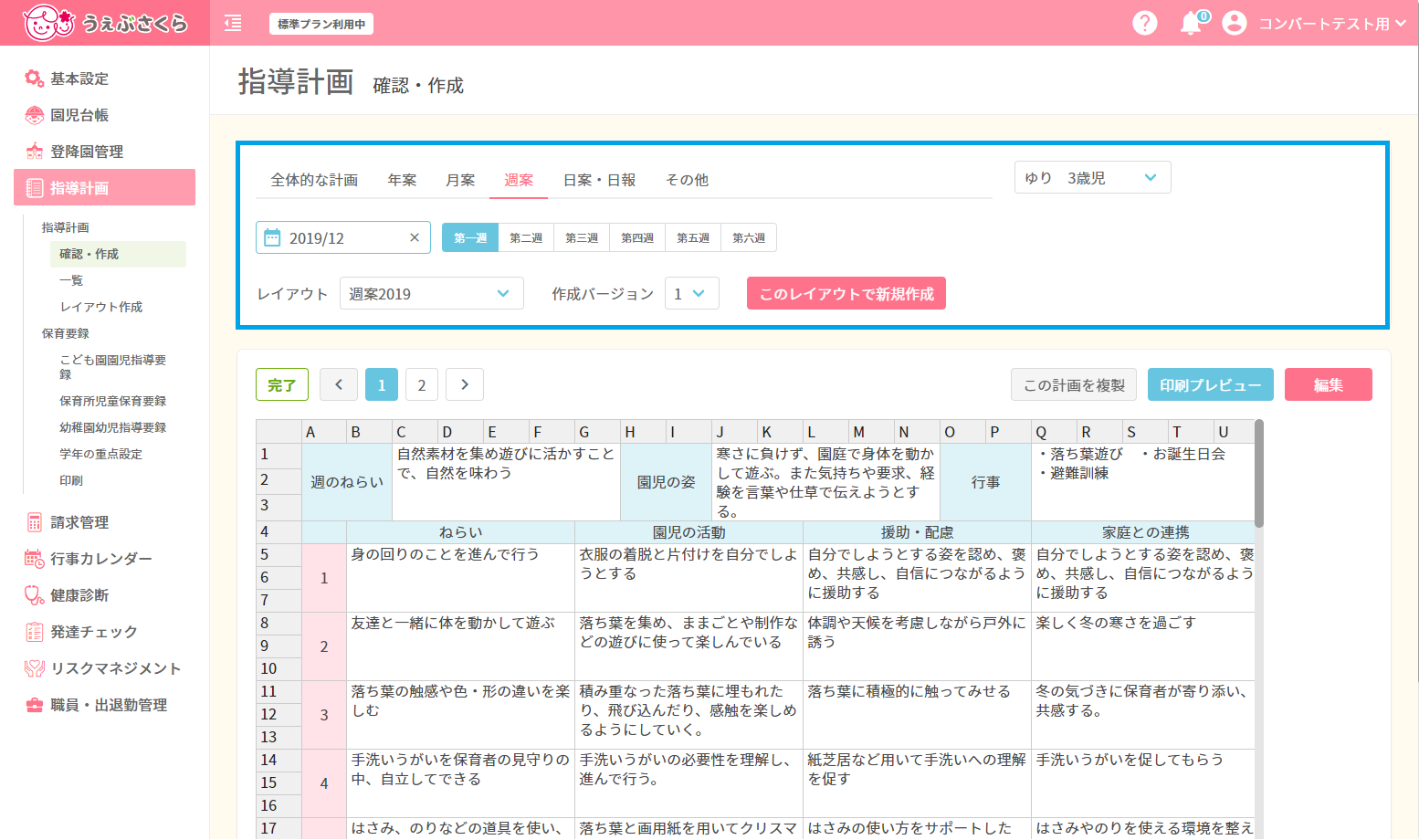Switch to the 月案 tab
Image resolution: width=1419 pixels, height=840 pixels.
pos(460,180)
